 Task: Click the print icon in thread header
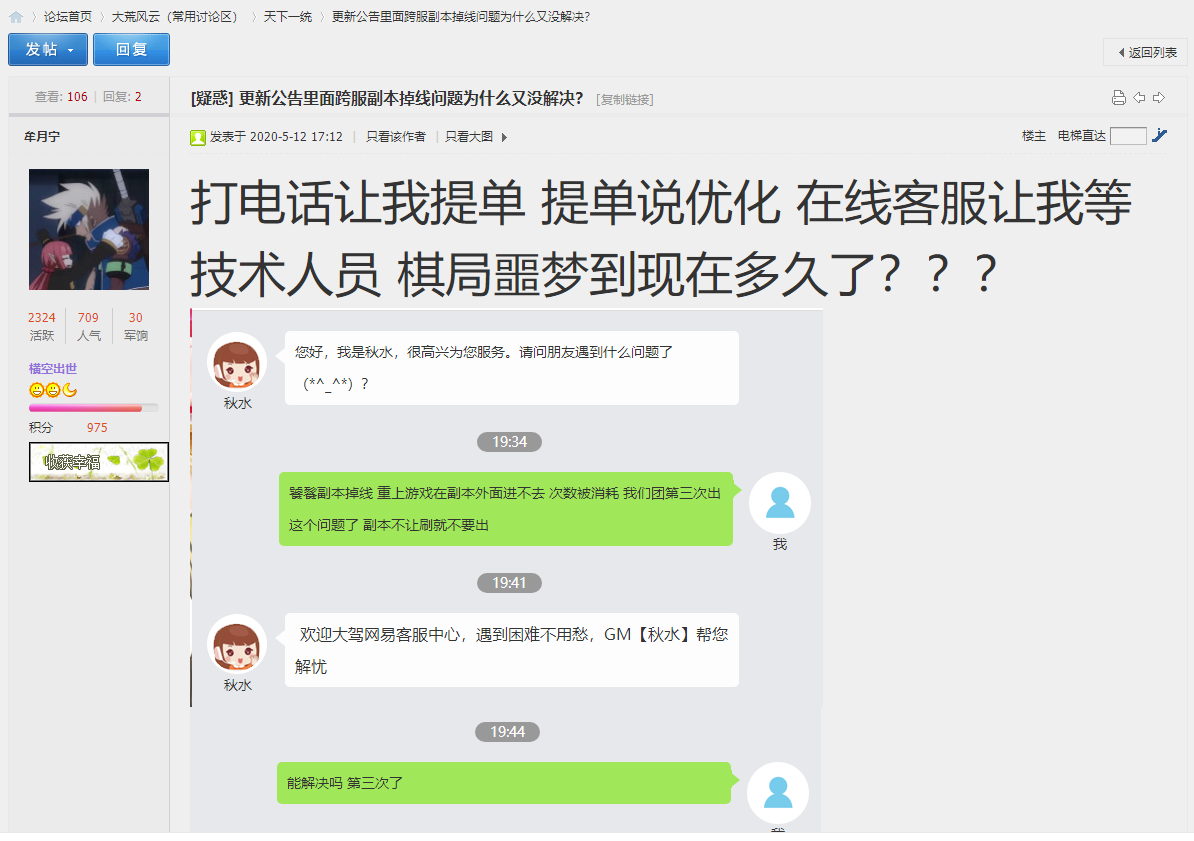pyautogui.click(x=1119, y=98)
